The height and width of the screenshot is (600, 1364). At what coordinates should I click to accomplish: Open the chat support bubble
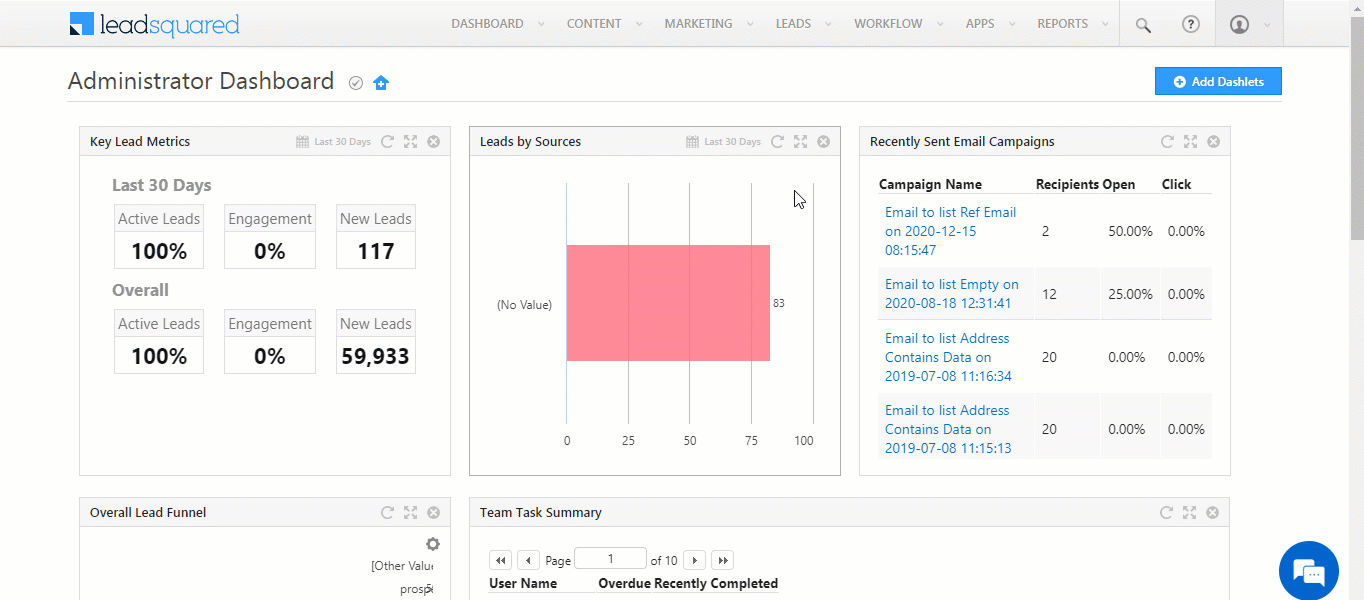tap(1308, 570)
